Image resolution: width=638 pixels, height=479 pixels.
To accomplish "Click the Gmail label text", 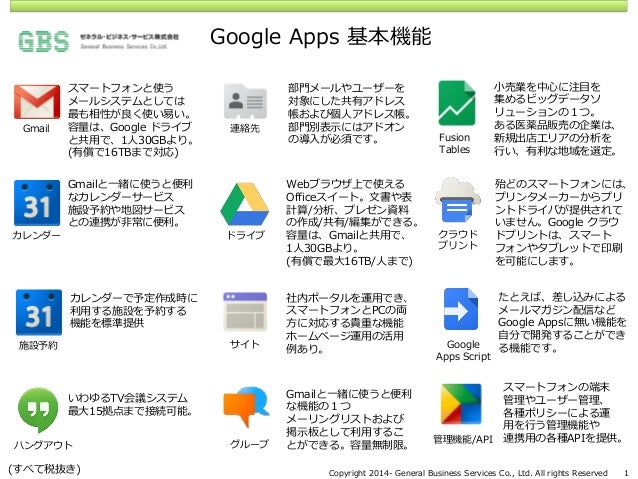I will 36,129.
